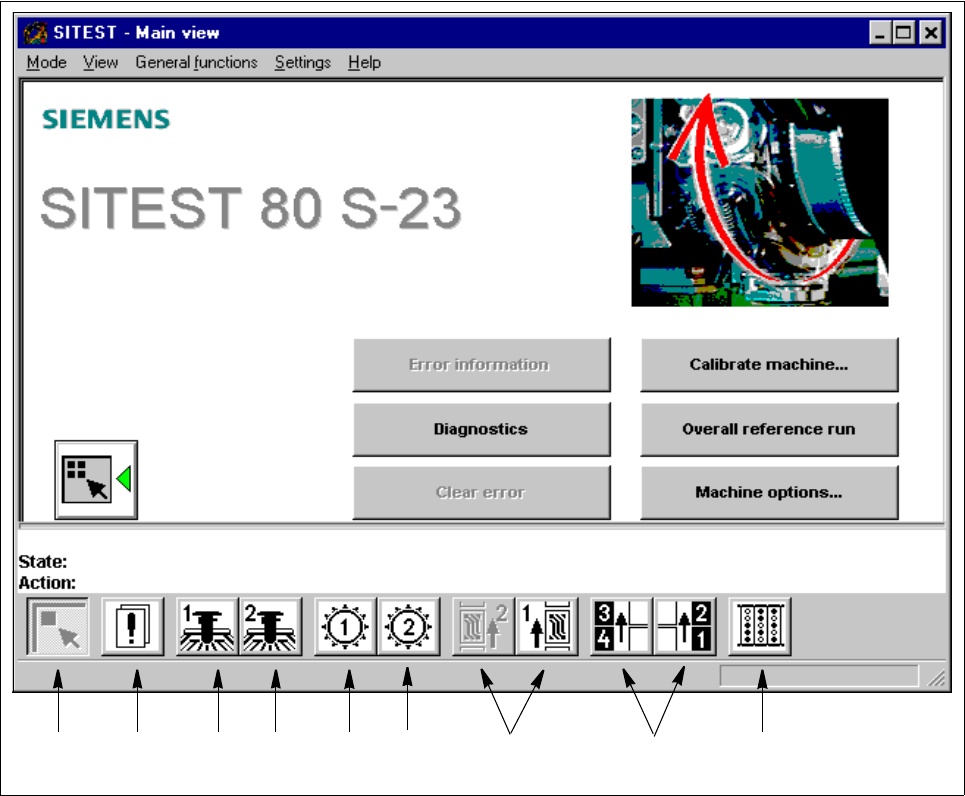Minimize the SITEST window
The height and width of the screenshot is (796, 965).
coord(880,33)
